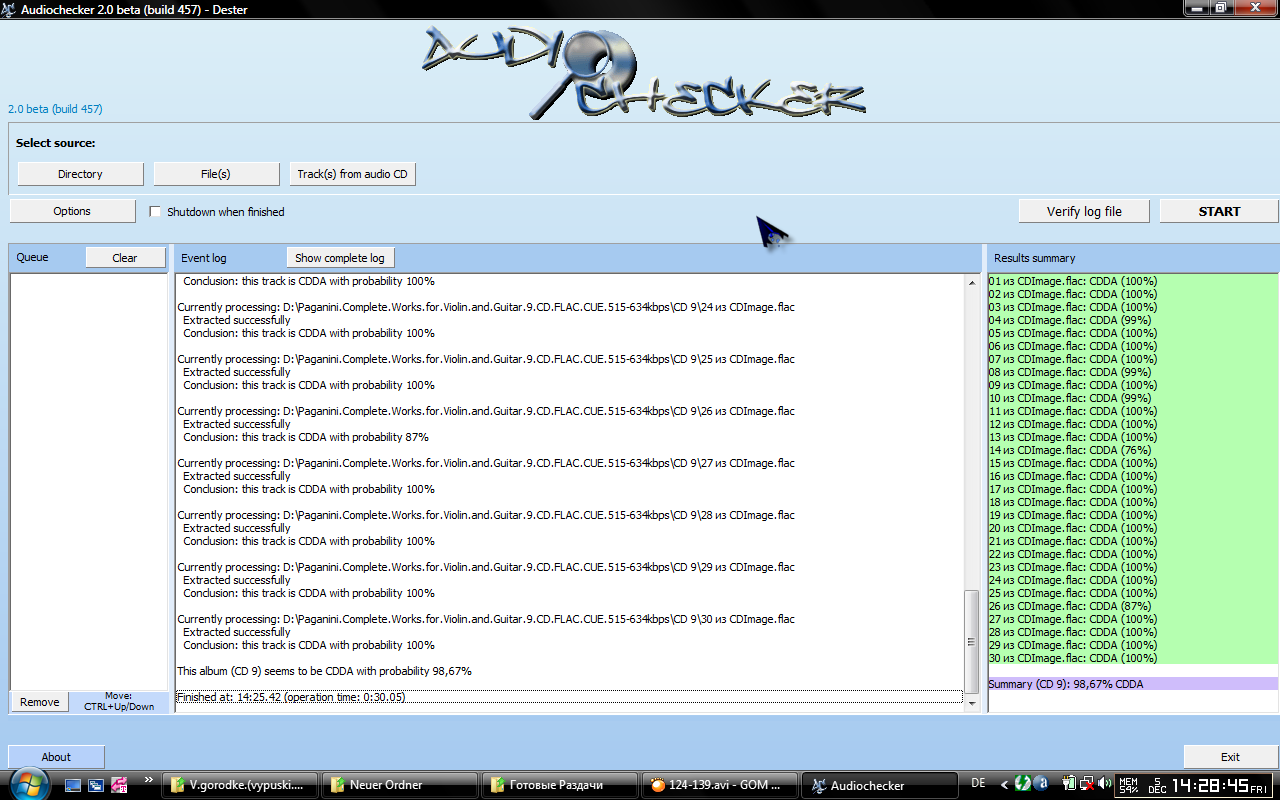
Task: Switch to V.gorodke folder taskbar button
Action: 241,785
